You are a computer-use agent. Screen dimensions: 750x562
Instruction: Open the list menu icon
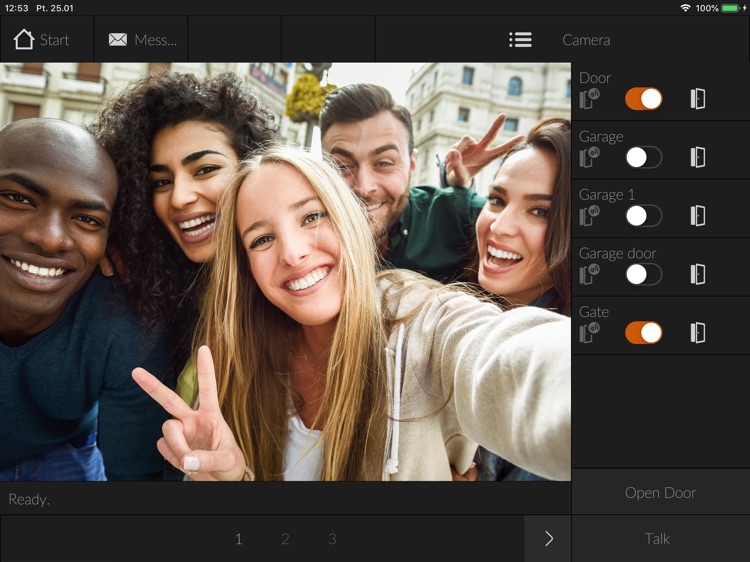click(520, 40)
